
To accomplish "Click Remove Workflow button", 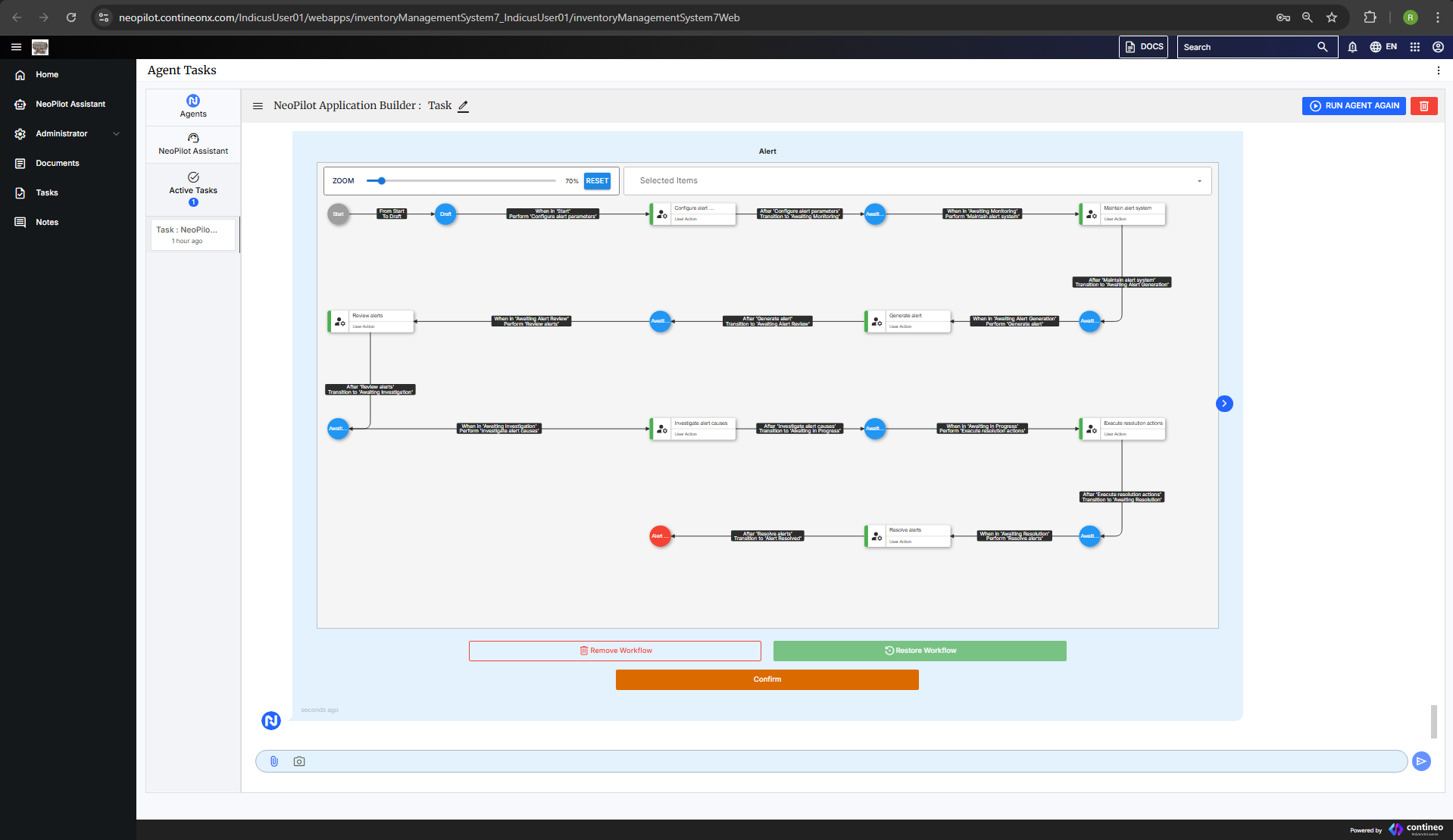I will [615, 651].
